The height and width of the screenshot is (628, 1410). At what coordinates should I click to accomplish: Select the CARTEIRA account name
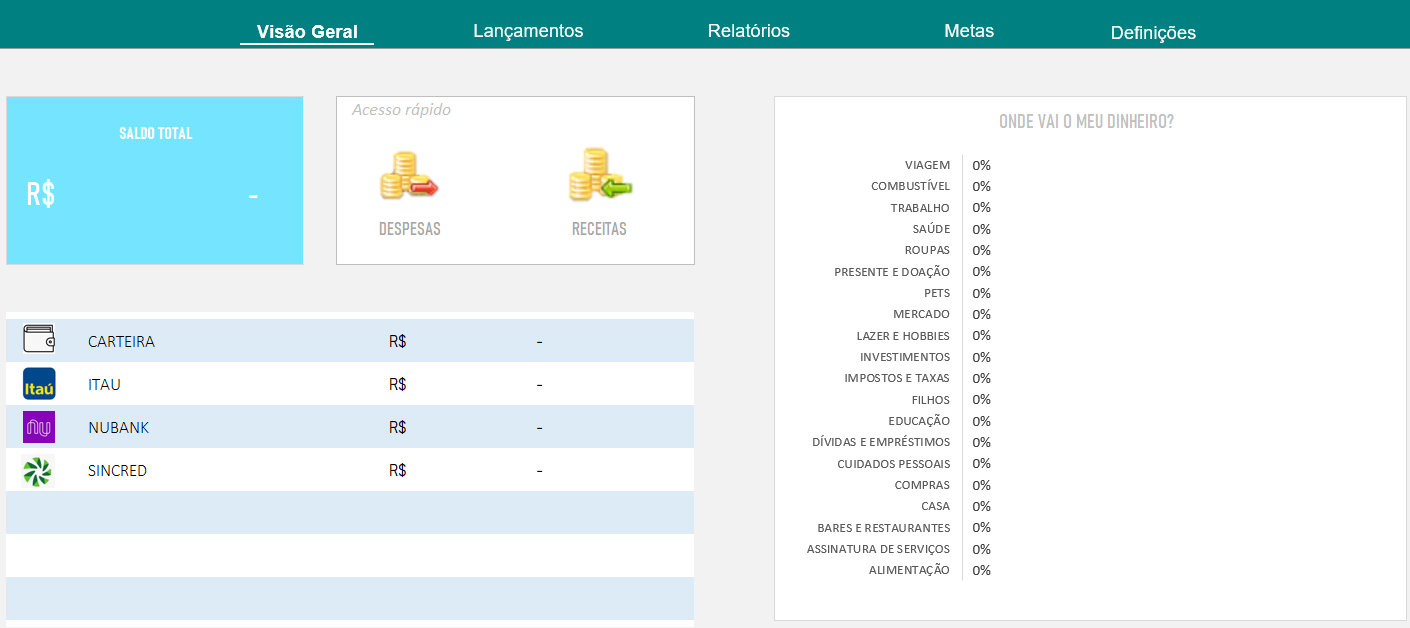(x=121, y=342)
